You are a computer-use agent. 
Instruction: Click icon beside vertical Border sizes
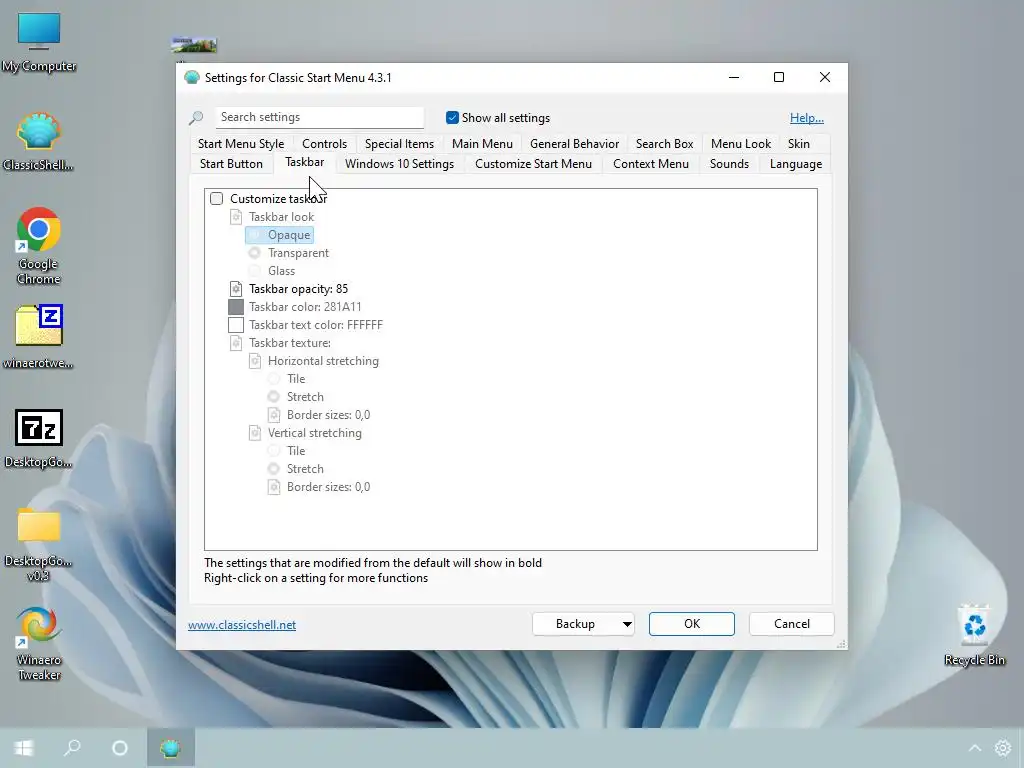coord(274,487)
